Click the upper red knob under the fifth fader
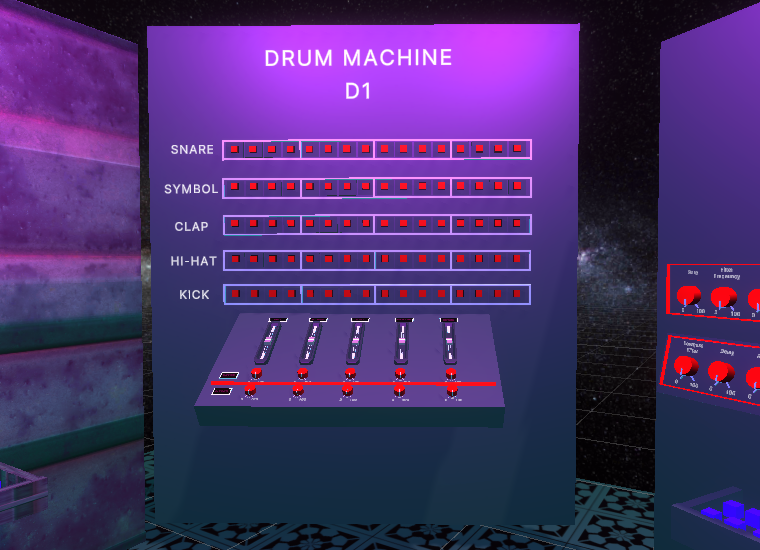Screen dimensions: 760x550 pyautogui.click(x=450, y=373)
